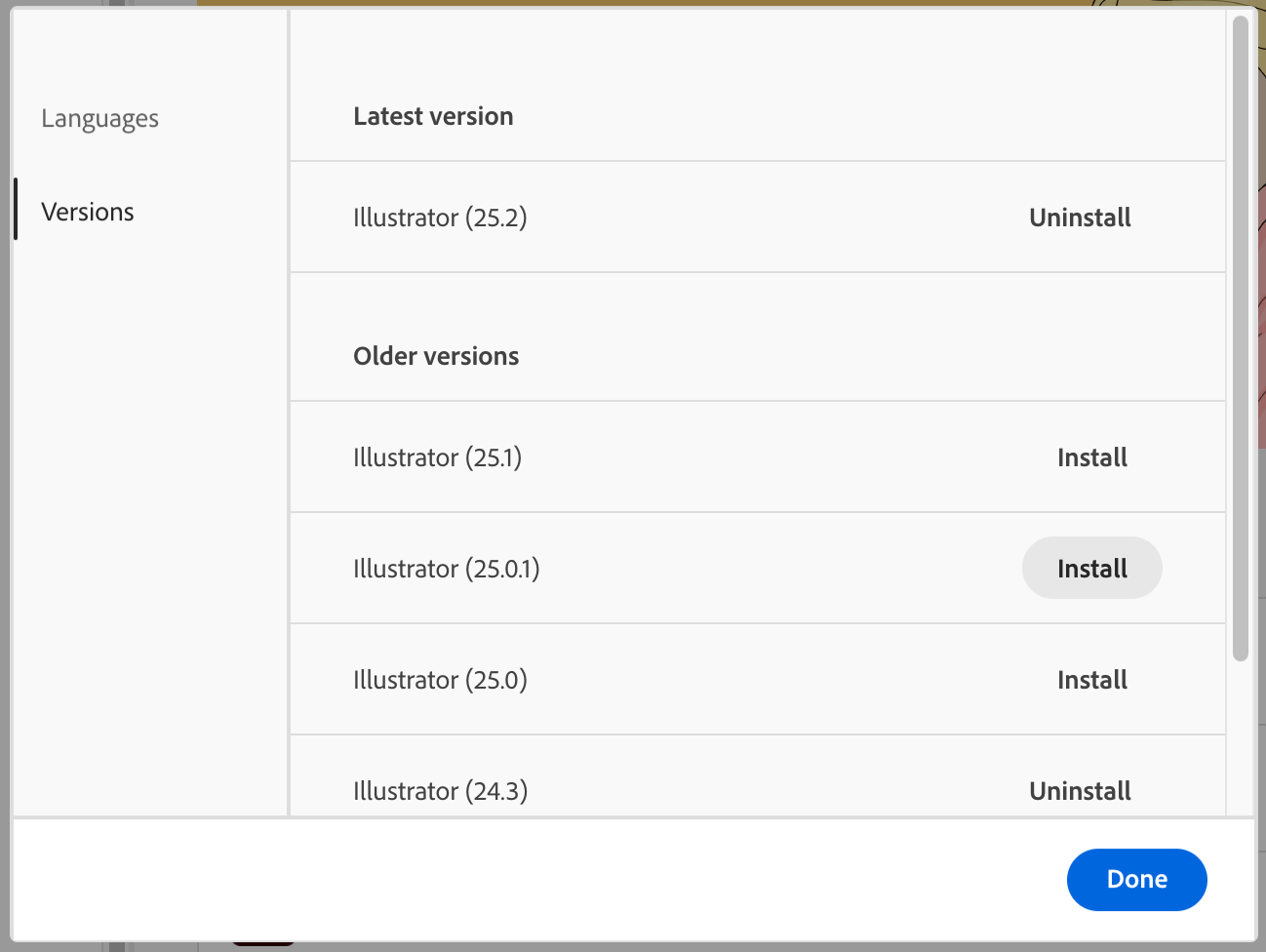This screenshot has width=1266, height=952.
Task: Uninstall Illustrator (25.2)
Action: (1080, 218)
